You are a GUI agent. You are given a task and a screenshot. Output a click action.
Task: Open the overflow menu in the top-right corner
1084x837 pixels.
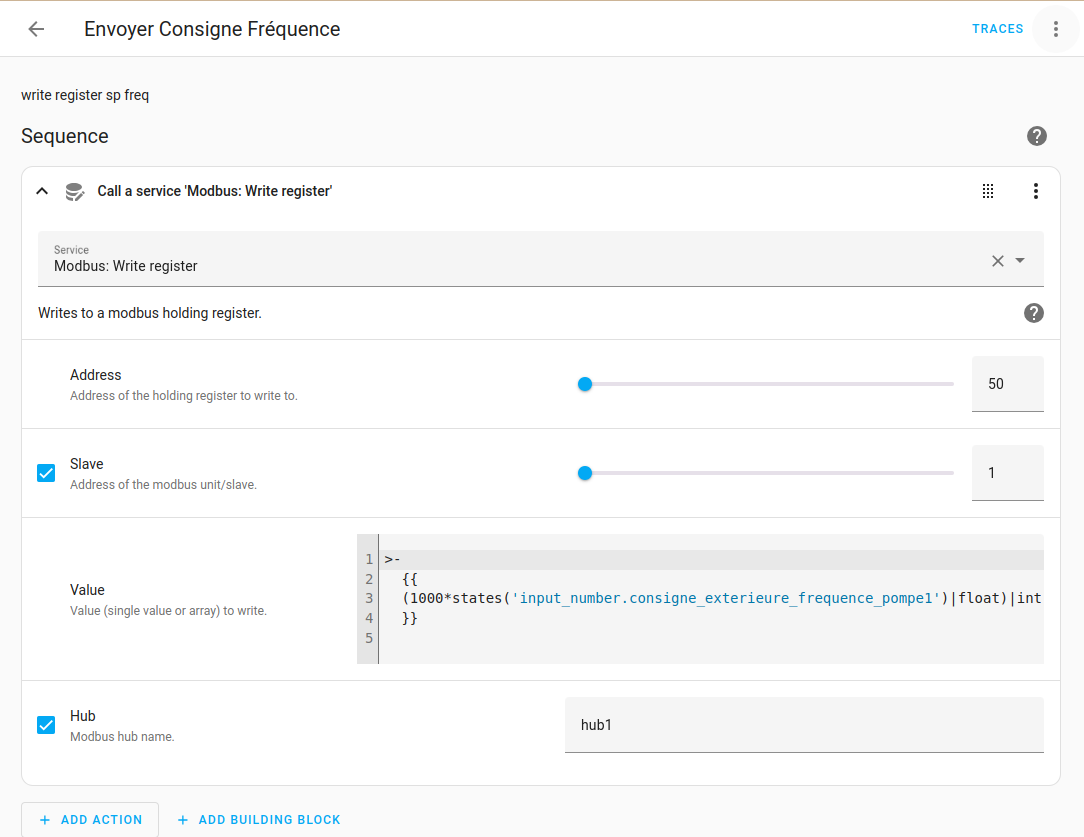[1055, 29]
